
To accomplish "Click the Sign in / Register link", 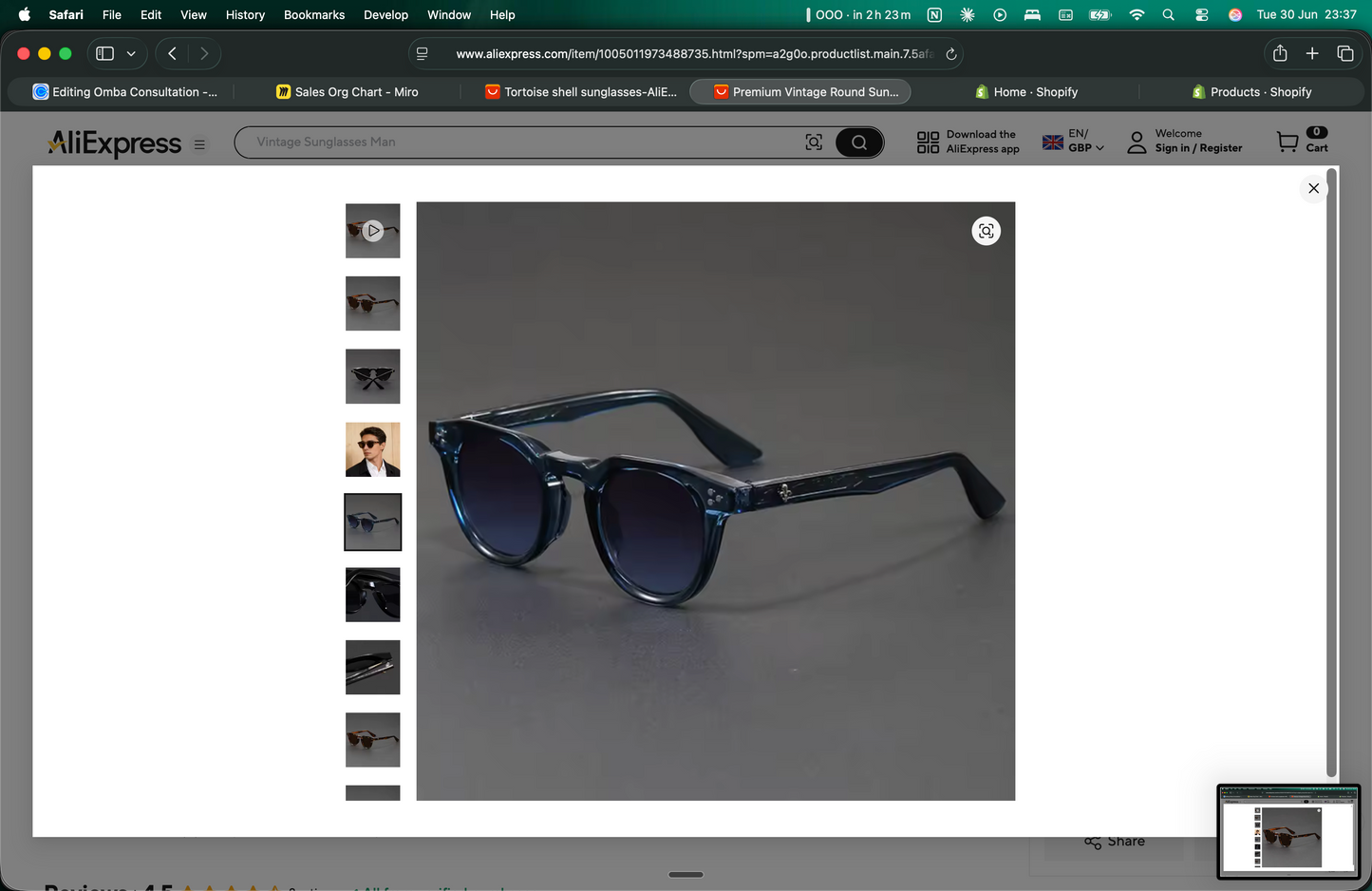I will (1198, 148).
